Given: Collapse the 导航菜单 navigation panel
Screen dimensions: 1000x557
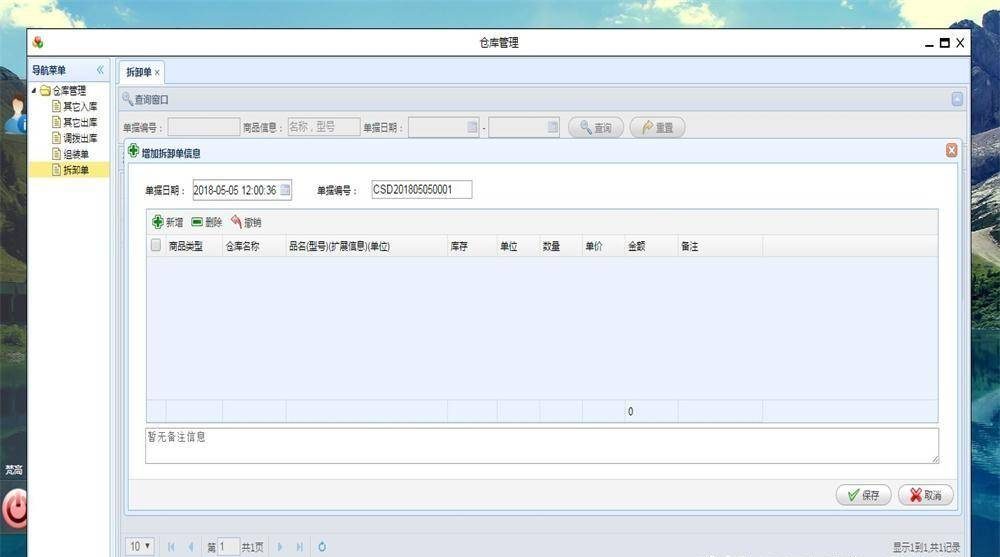Looking at the screenshot, I should (x=100, y=70).
